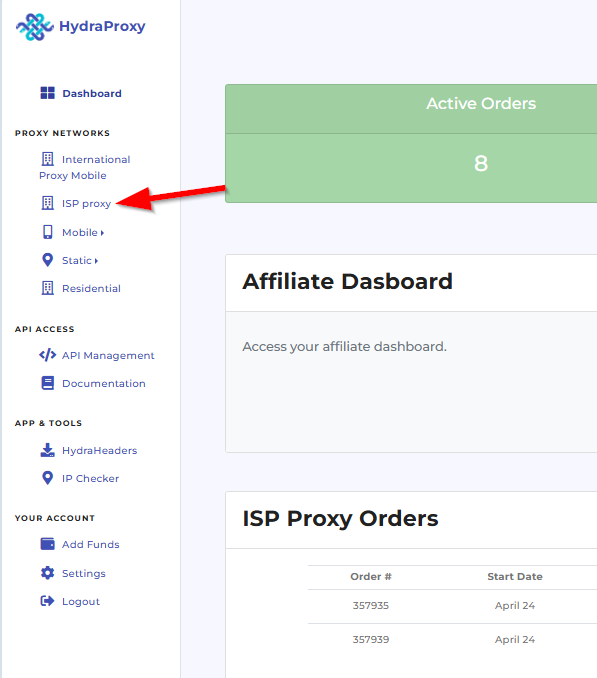Click the Logout exit icon
The width and height of the screenshot is (597, 678).
point(48,601)
